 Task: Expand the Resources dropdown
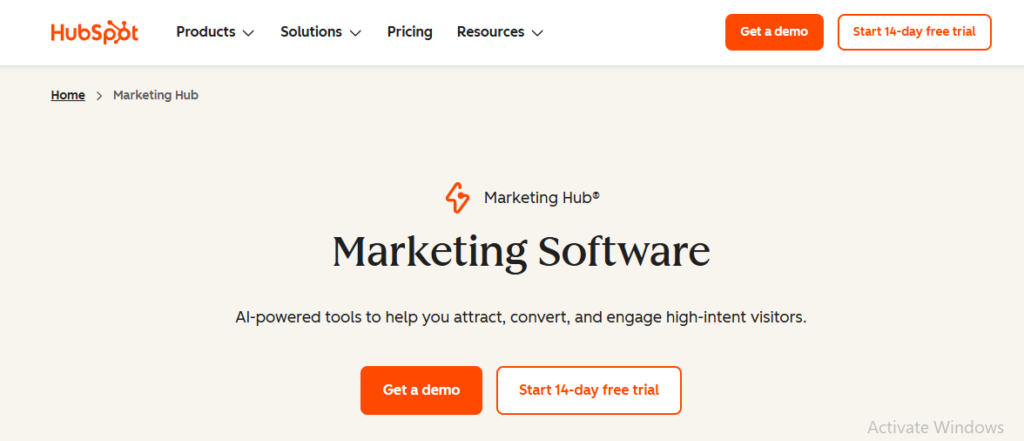pyautogui.click(x=500, y=32)
